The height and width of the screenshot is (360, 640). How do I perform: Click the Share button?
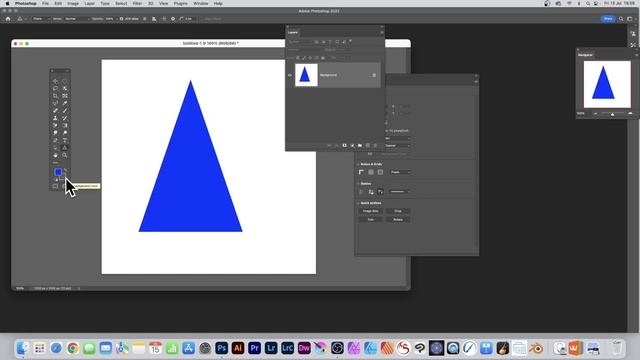point(608,19)
